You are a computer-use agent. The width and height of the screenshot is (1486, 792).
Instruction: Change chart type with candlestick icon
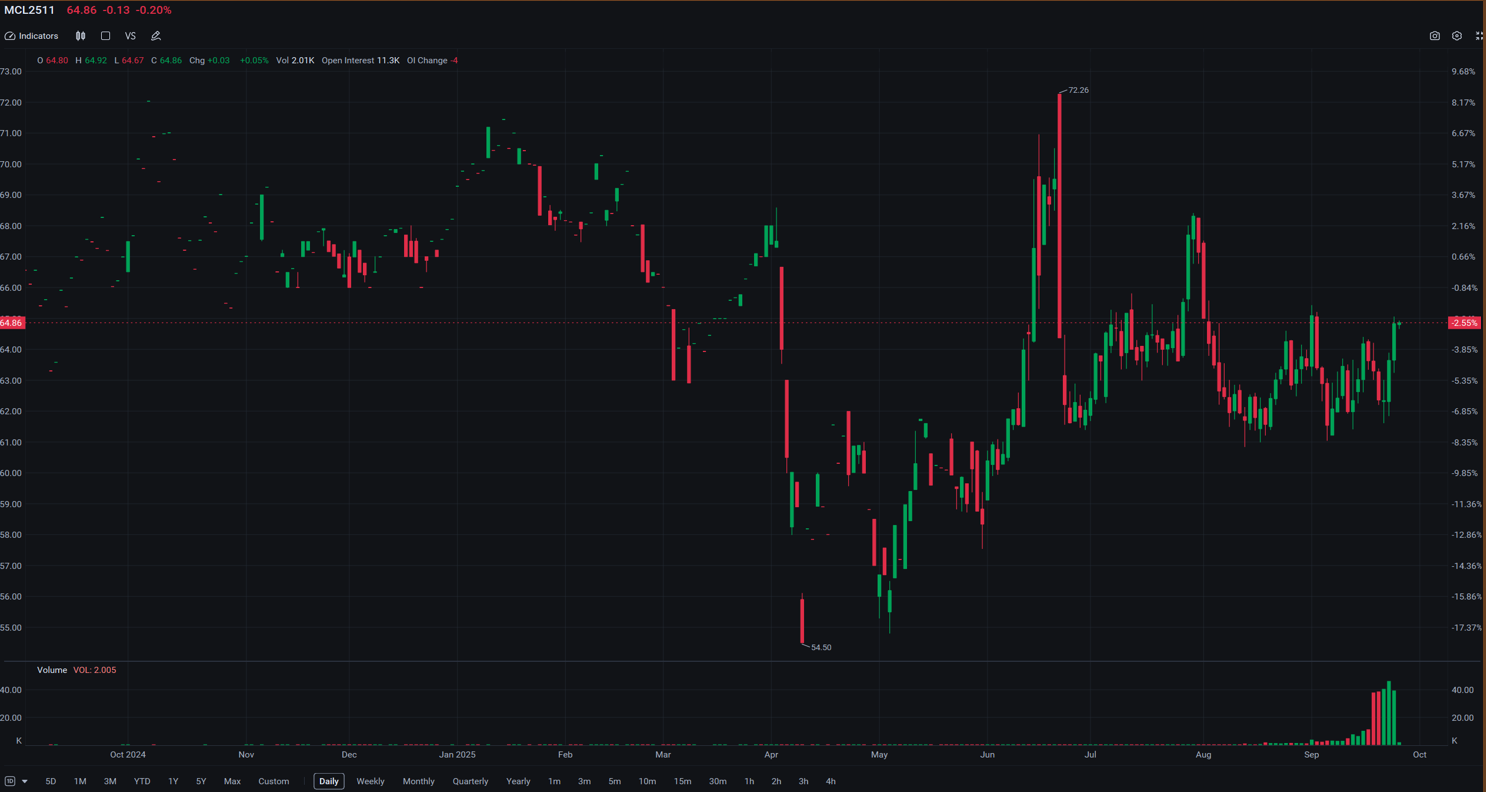81,36
